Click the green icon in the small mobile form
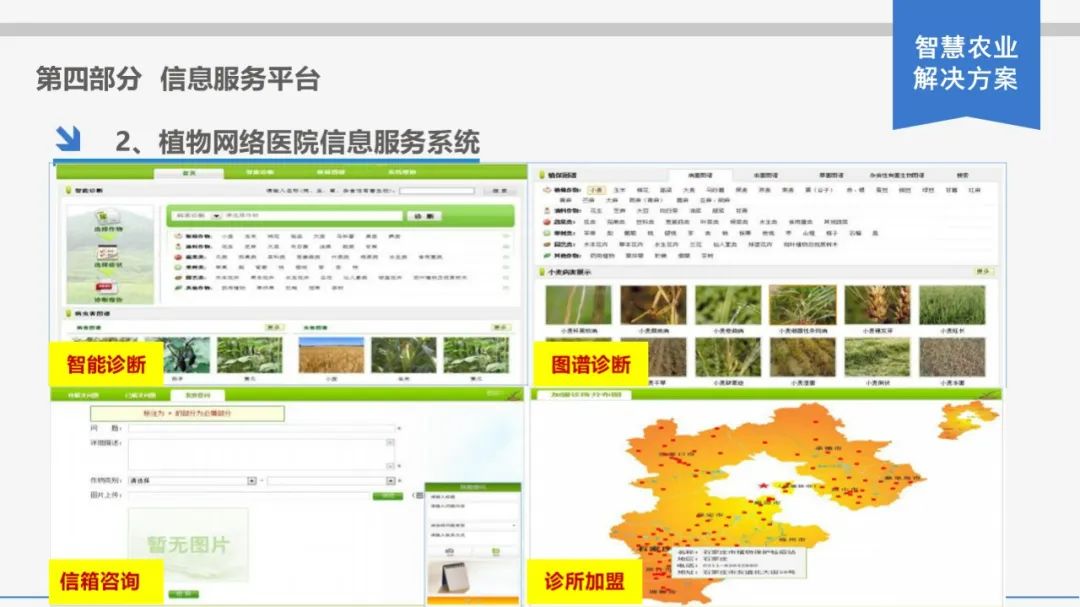1080x607 pixels. tap(495, 551)
